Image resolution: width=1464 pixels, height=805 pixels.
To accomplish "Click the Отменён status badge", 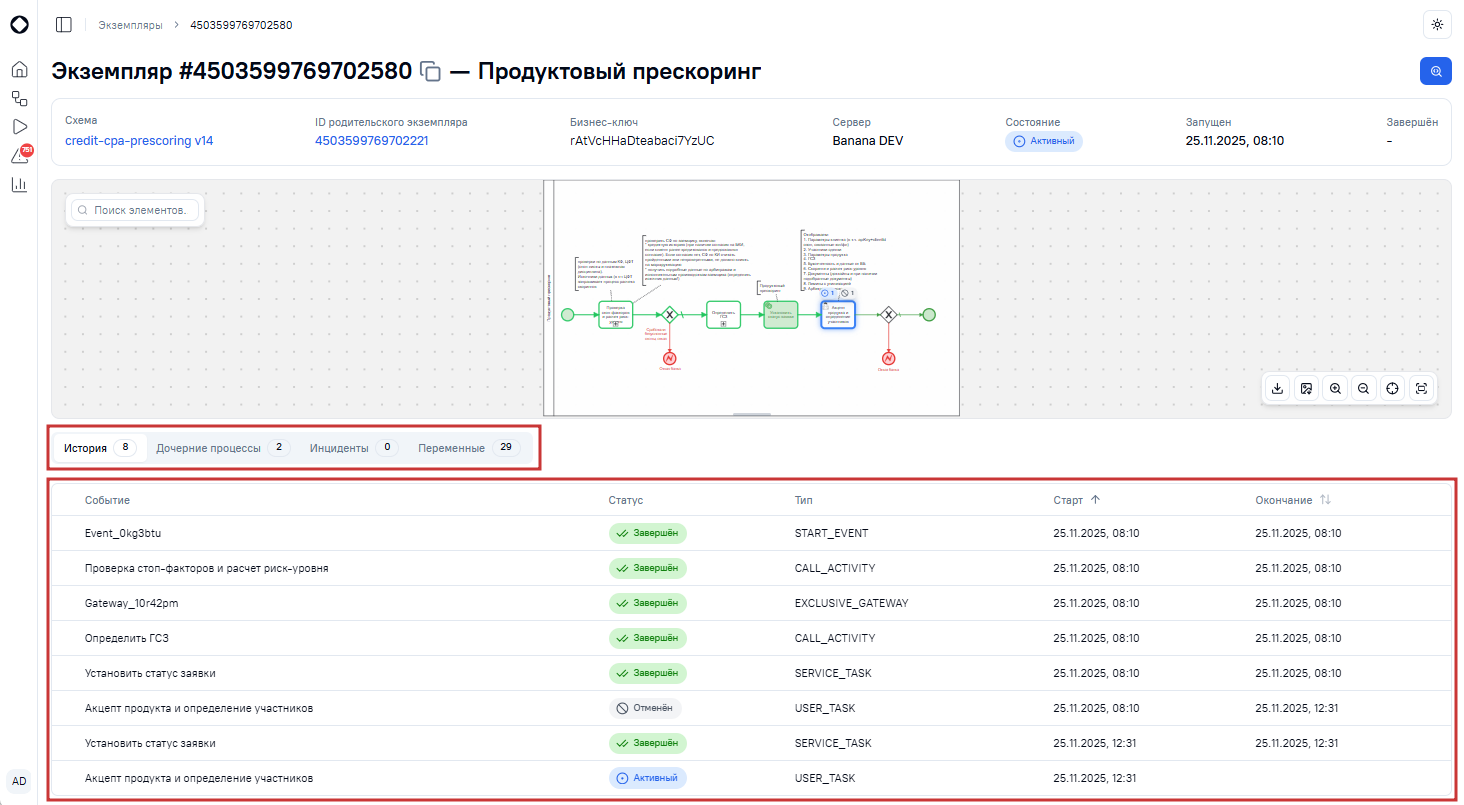I will (645, 708).
